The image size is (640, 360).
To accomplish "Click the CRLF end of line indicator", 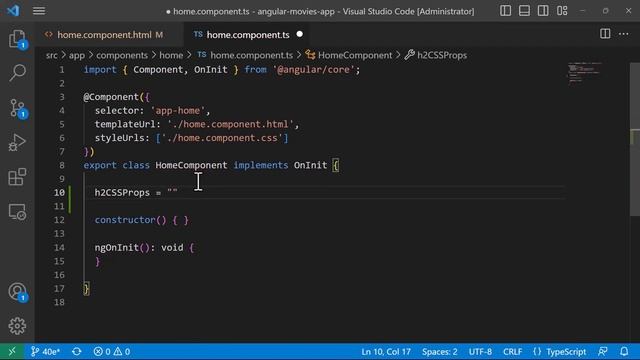I will (512, 351).
